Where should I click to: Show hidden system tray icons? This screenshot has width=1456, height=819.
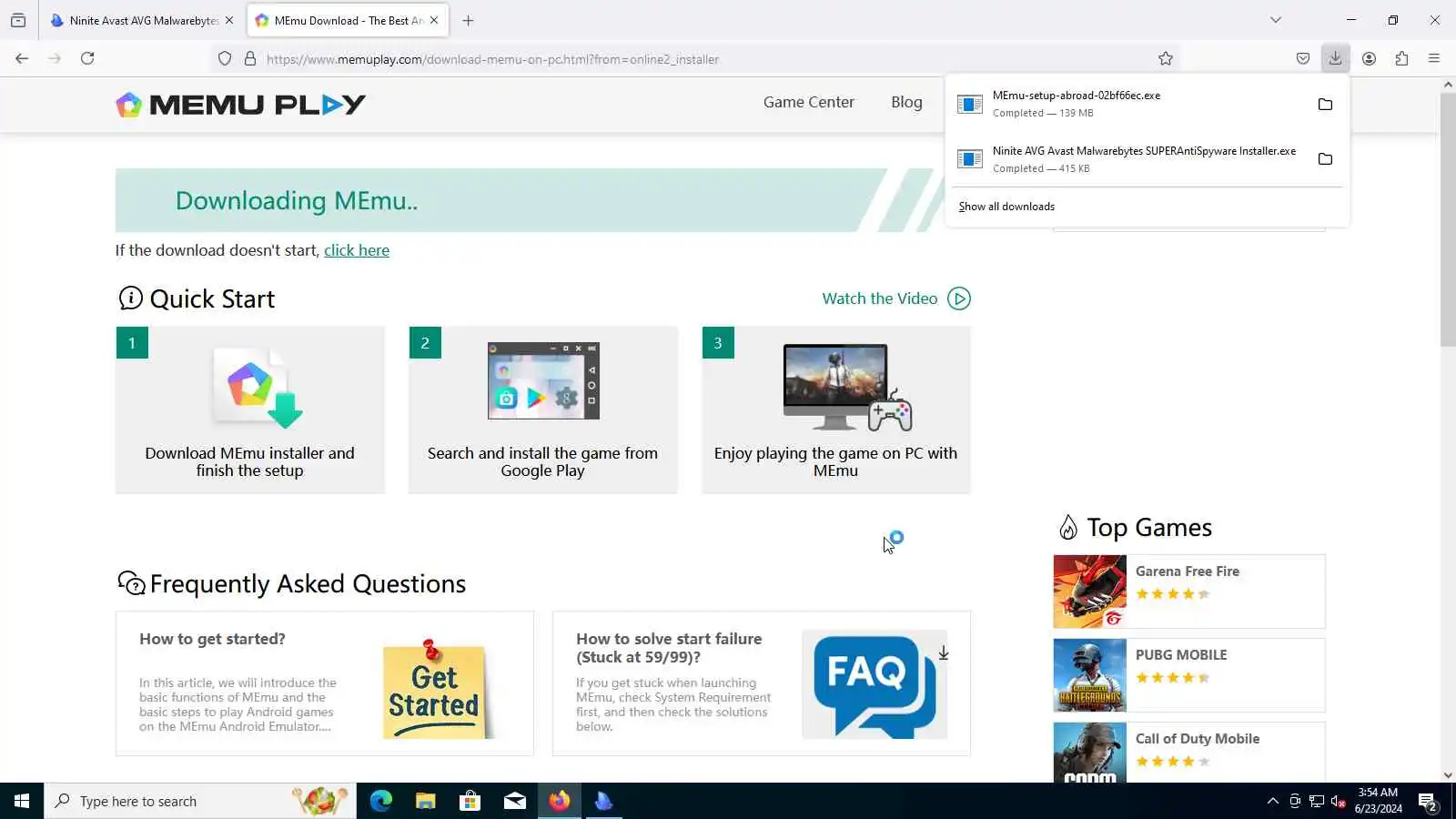[1272, 802]
